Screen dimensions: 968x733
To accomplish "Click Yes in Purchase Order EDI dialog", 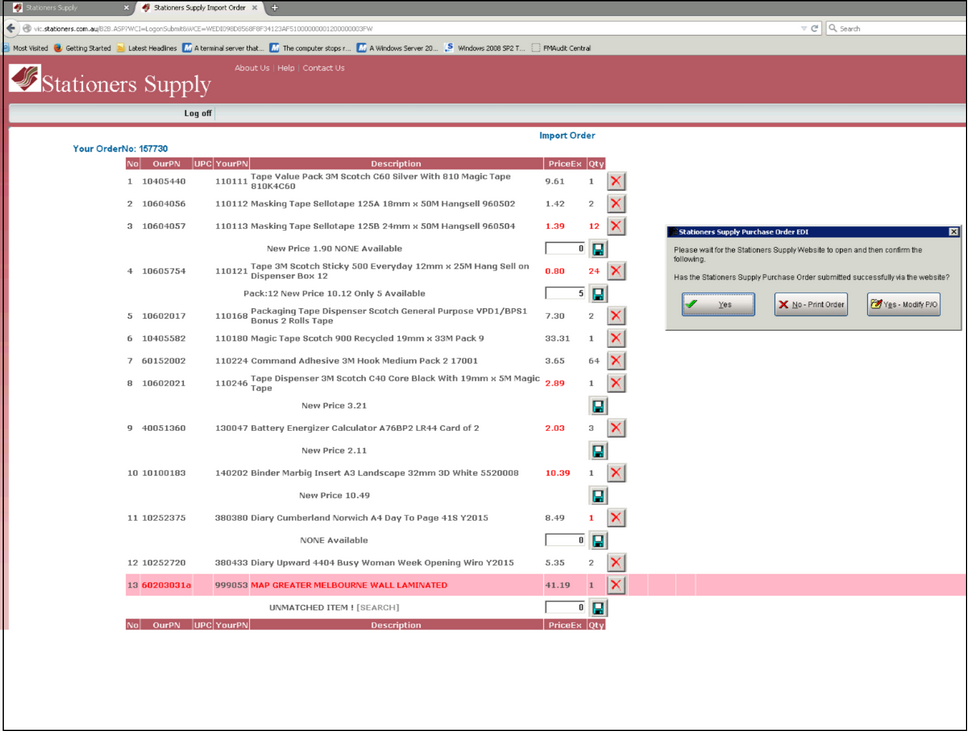I will click(718, 305).
